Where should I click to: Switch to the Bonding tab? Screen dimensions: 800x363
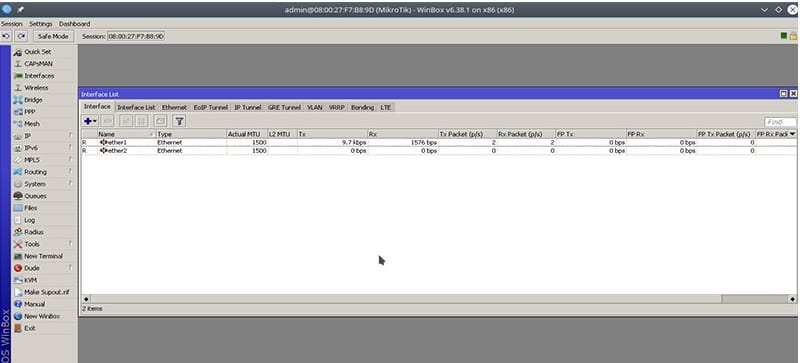(x=363, y=108)
